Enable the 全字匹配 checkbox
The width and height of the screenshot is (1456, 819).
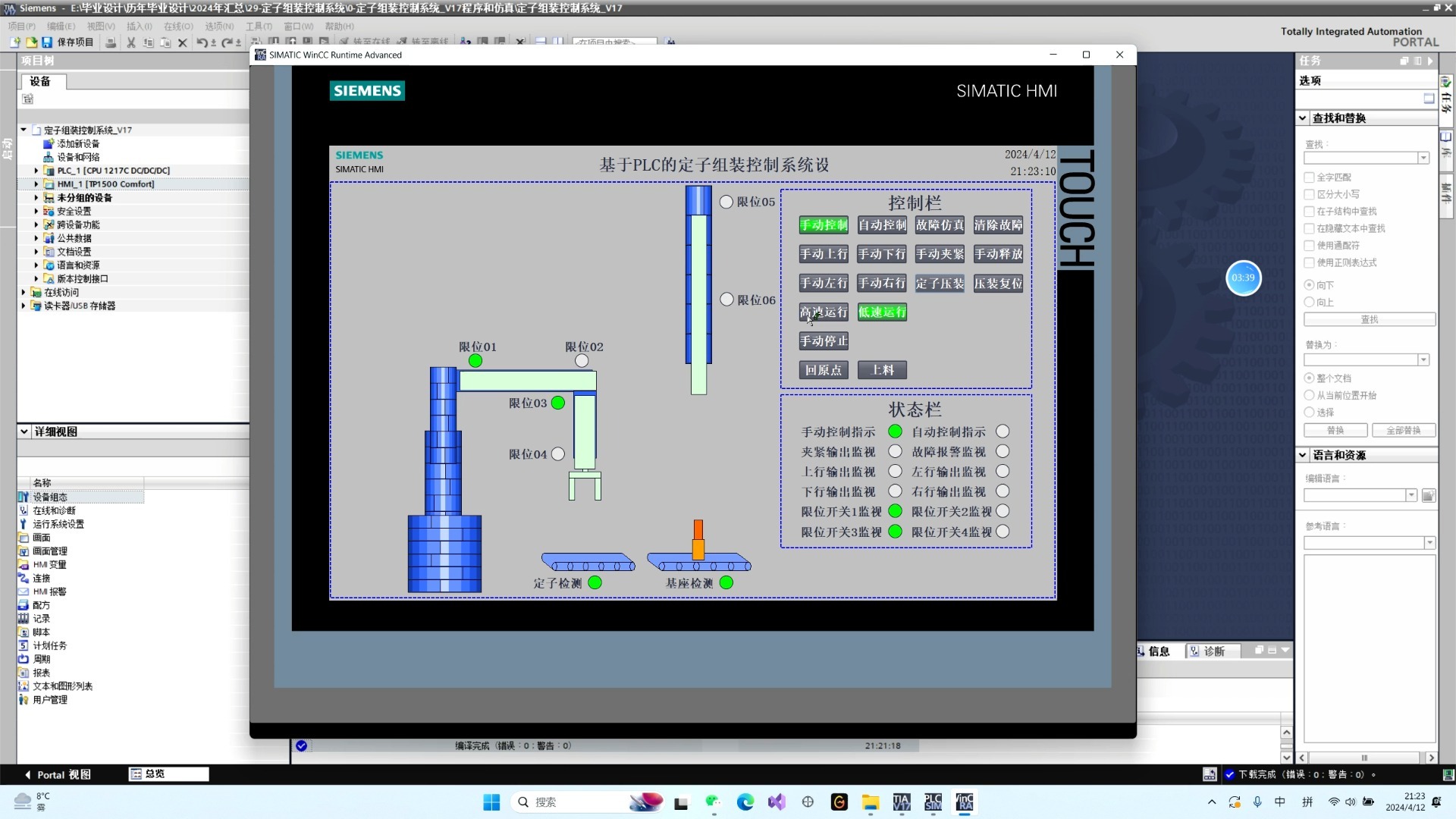tap(1309, 177)
